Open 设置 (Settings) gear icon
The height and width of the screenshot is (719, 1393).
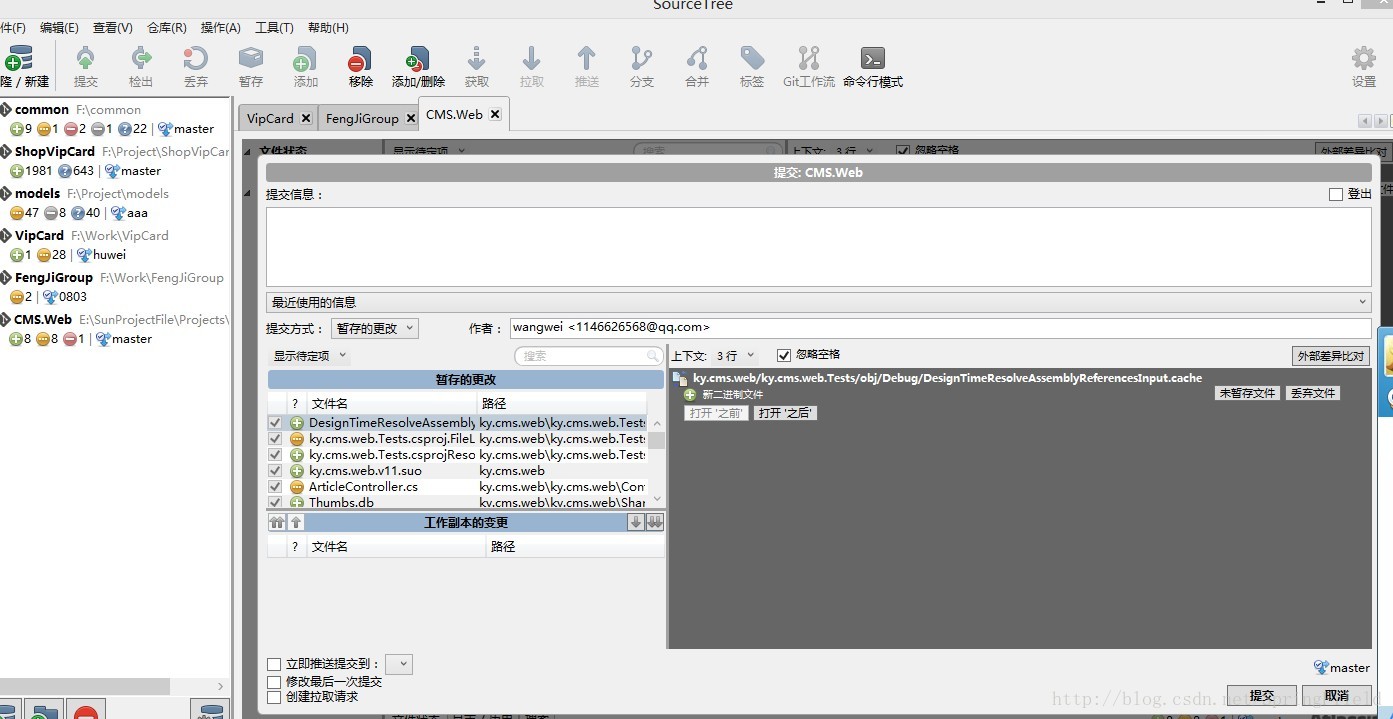[x=1364, y=66]
